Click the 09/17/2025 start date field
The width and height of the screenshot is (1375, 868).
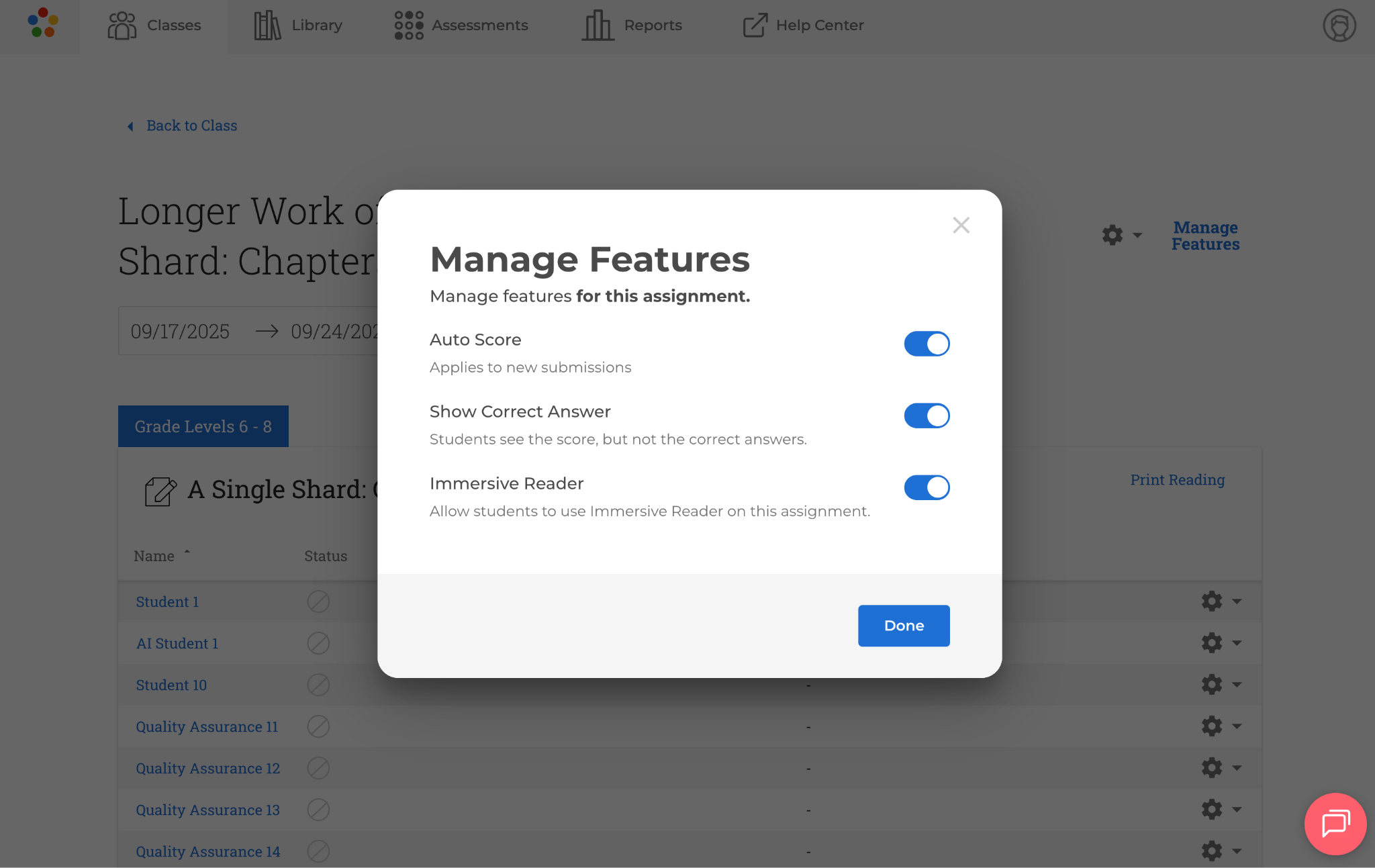pos(180,331)
